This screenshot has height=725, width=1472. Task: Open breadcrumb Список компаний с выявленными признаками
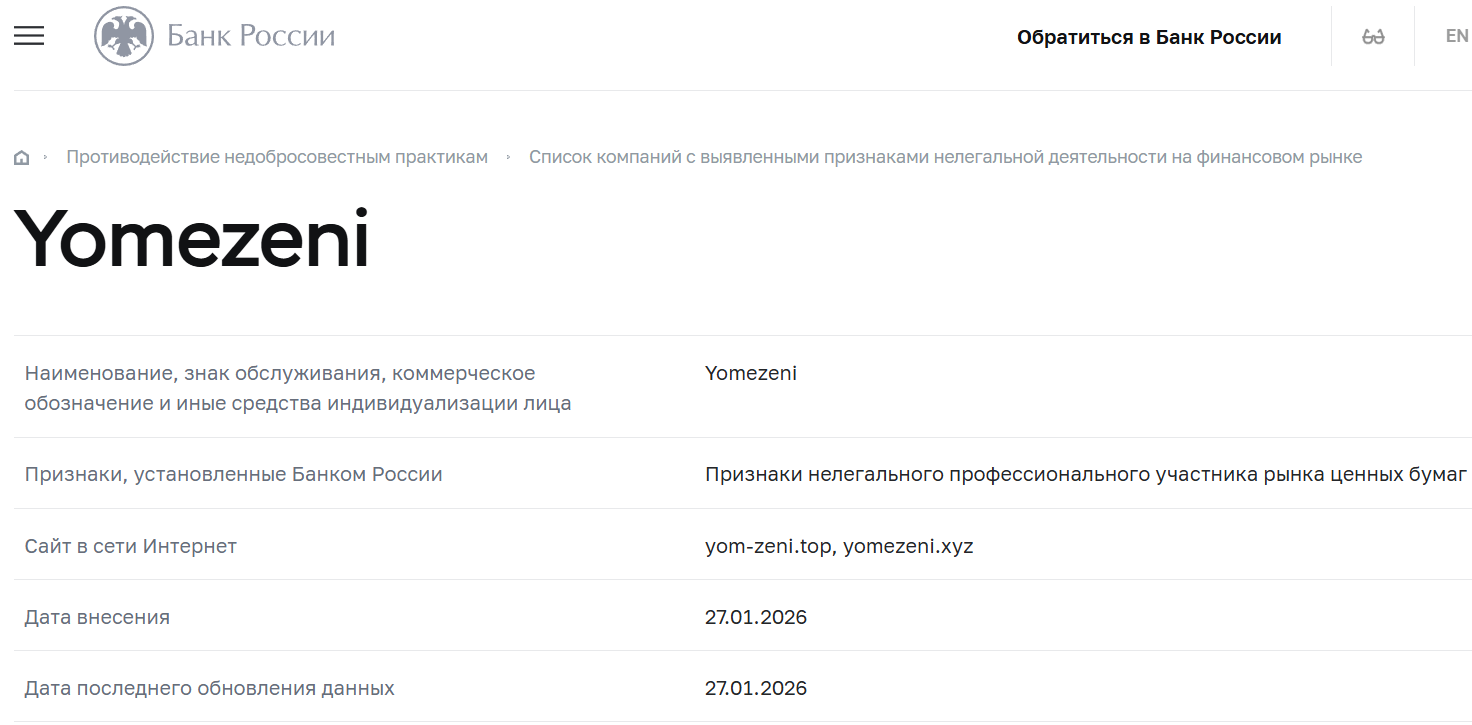pos(946,156)
